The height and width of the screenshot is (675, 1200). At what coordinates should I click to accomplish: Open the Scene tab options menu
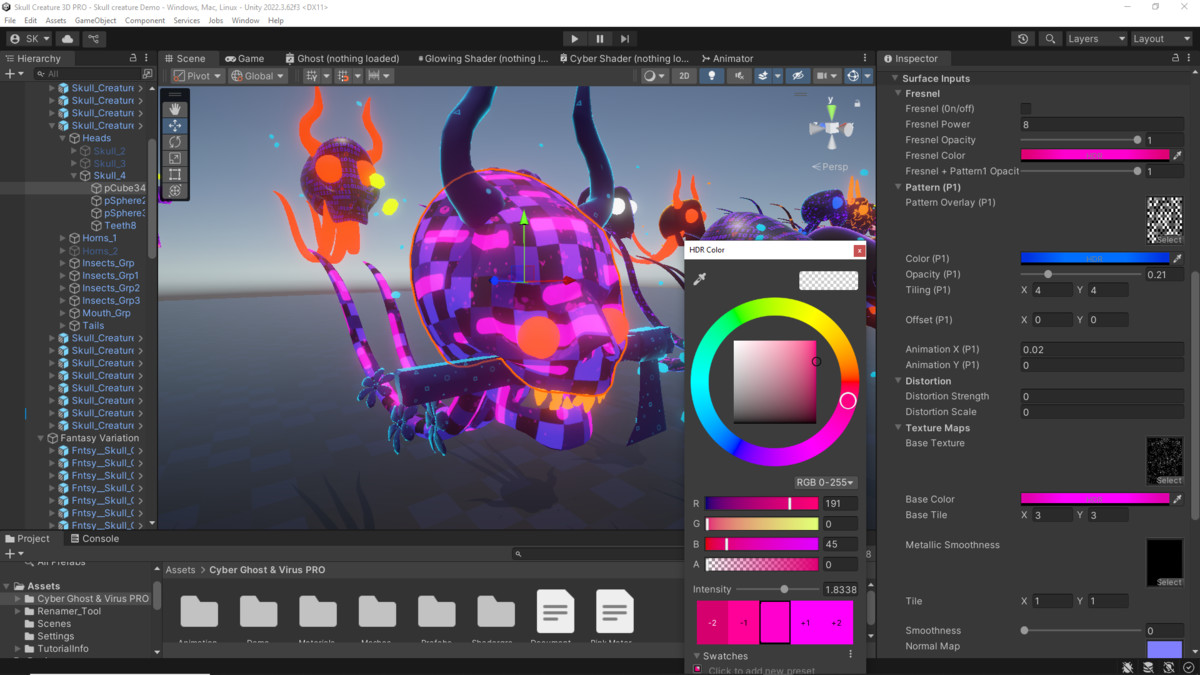[865, 58]
